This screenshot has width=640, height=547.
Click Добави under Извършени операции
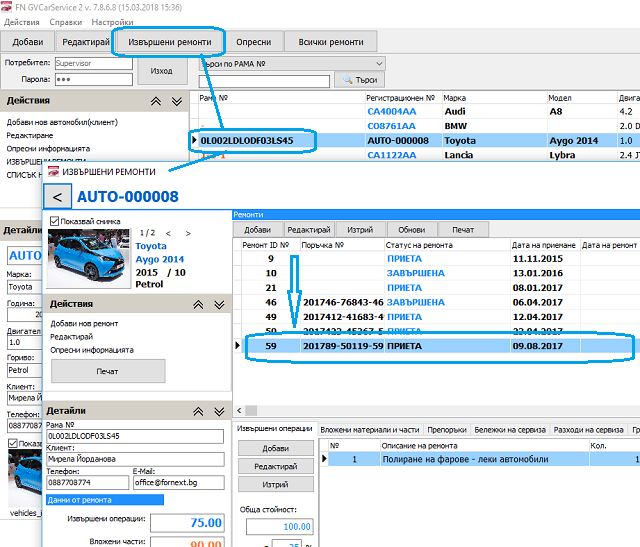pos(276,448)
